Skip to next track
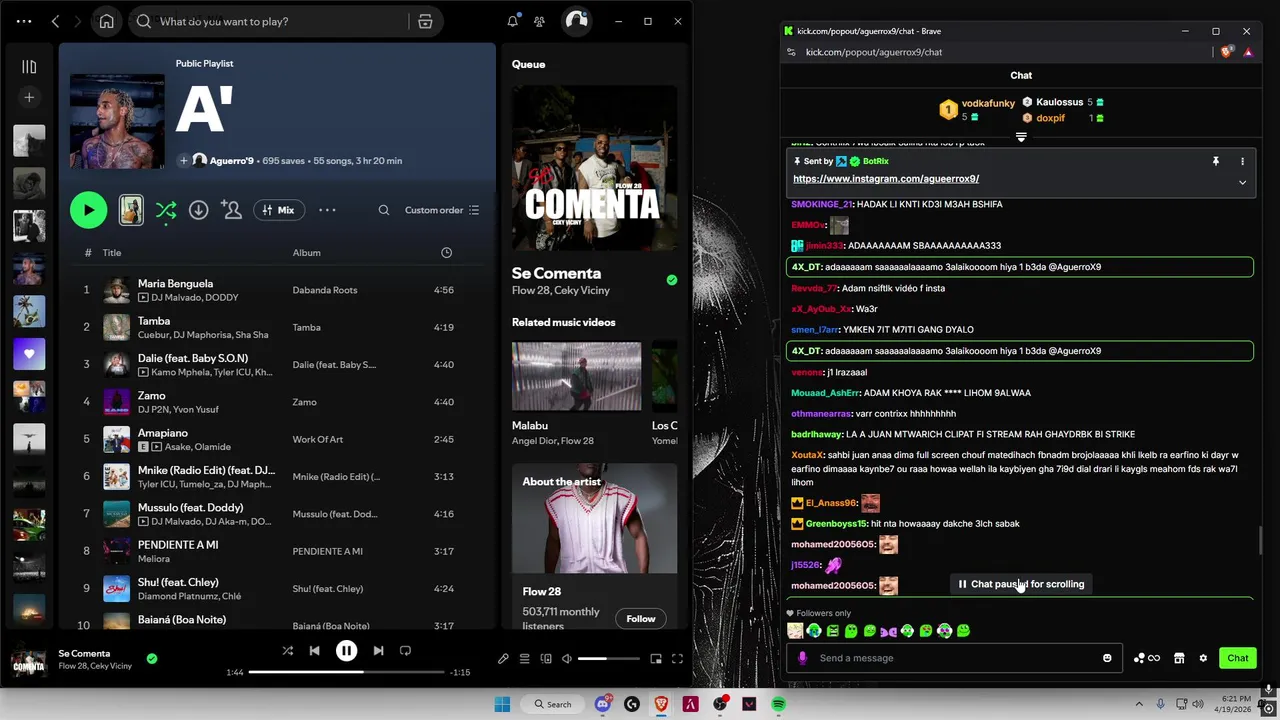This screenshot has width=1280, height=720. point(378,651)
